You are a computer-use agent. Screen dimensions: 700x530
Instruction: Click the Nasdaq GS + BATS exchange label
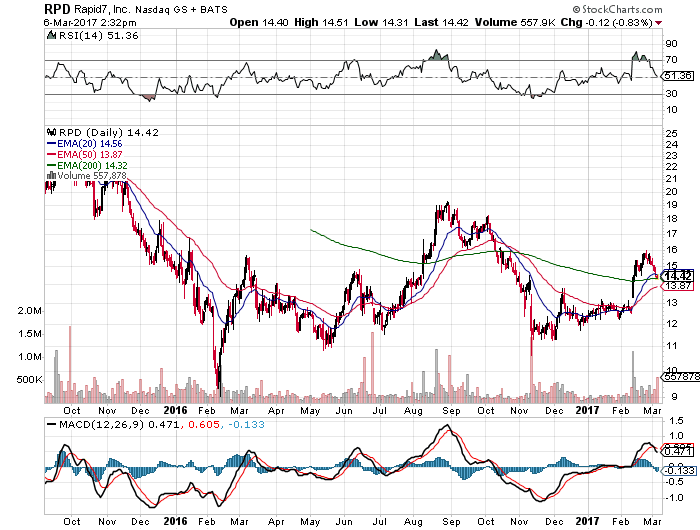pyautogui.click(x=181, y=9)
